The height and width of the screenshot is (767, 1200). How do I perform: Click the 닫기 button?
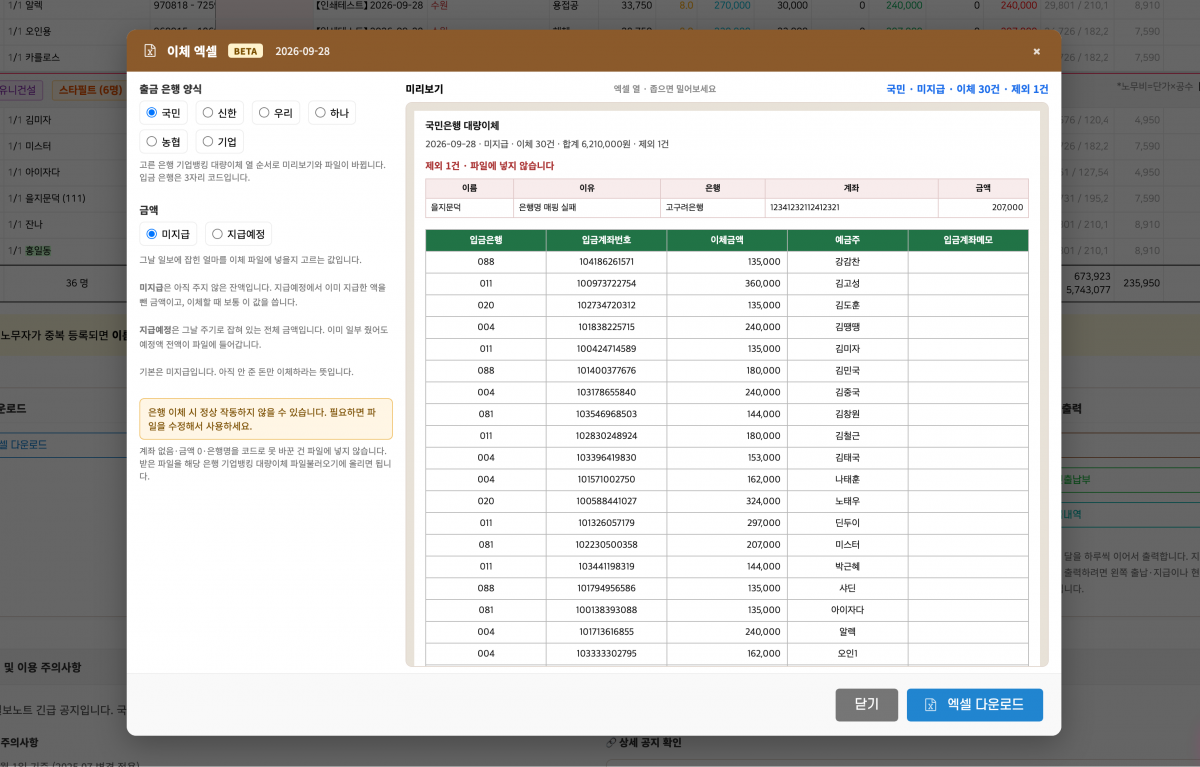[x=866, y=705]
